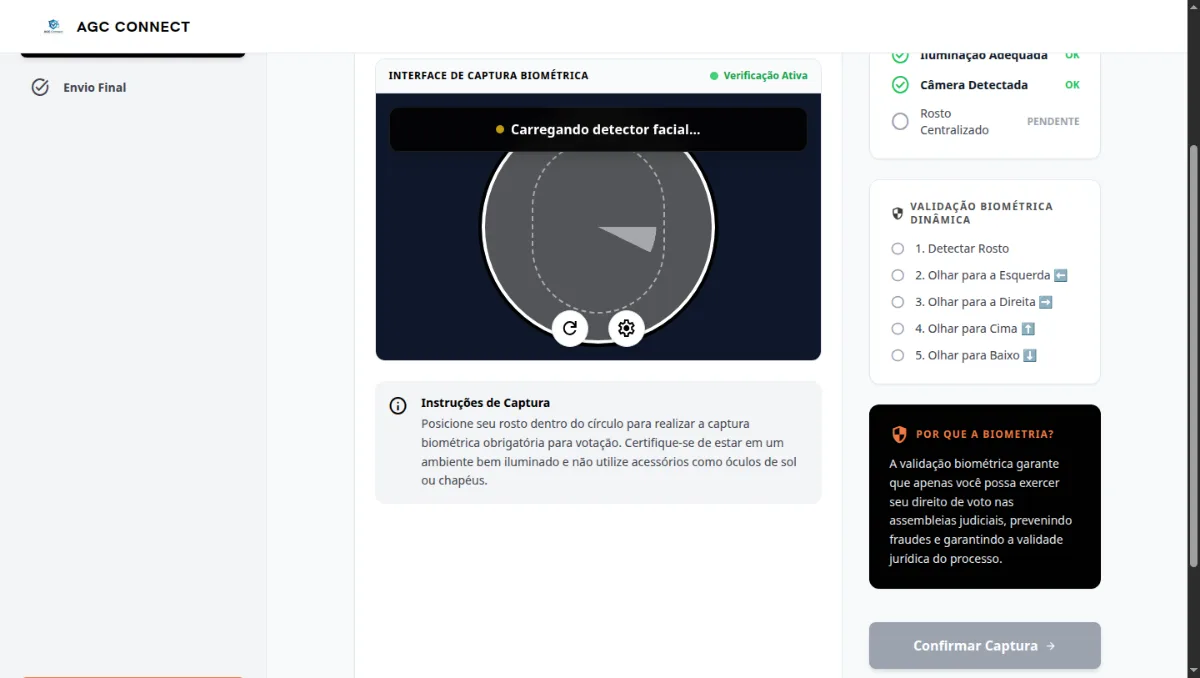Click the Câmera Detectada label
The width and height of the screenshot is (1200, 678).
974,85
